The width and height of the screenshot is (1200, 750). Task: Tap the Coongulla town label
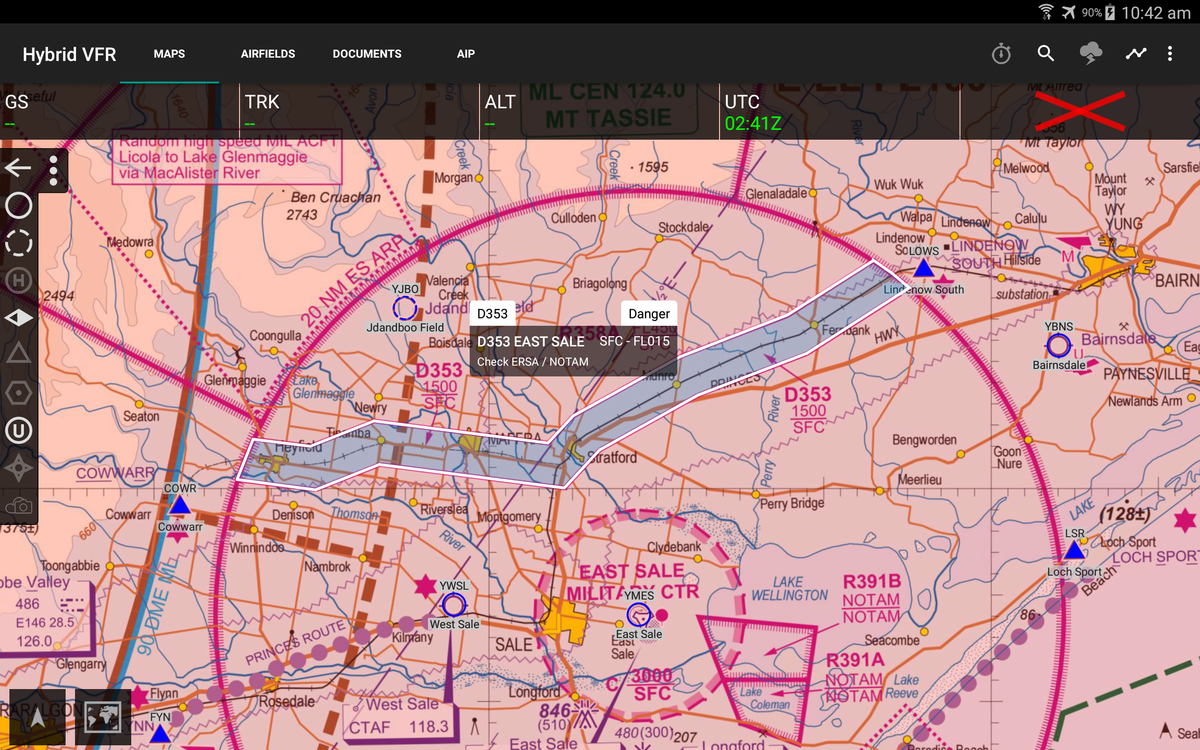coord(276,336)
